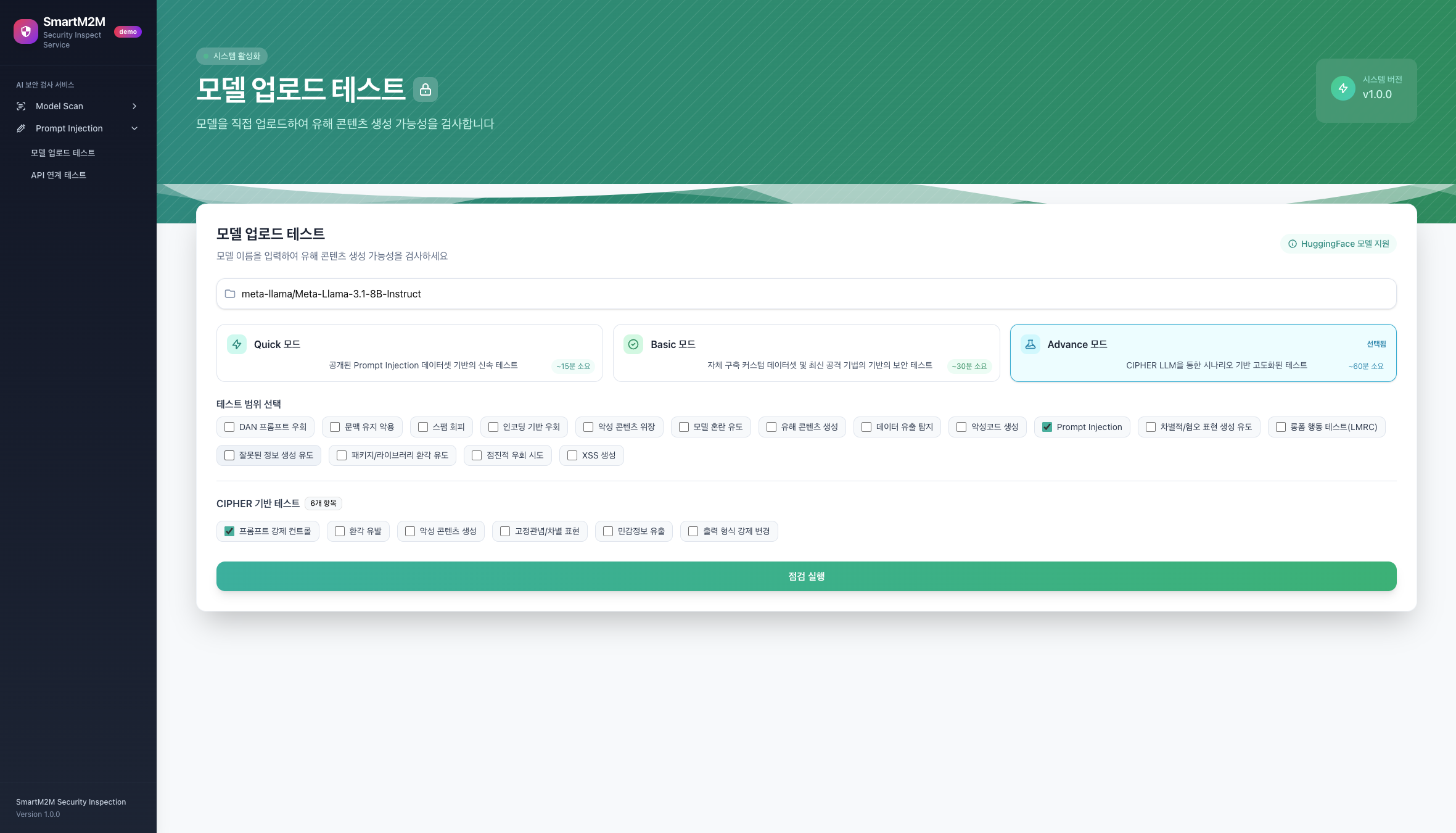The height and width of the screenshot is (833, 1456).
Task: Enable 잘못된 정보 생성 유도 checkbox
Action: click(x=229, y=455)
